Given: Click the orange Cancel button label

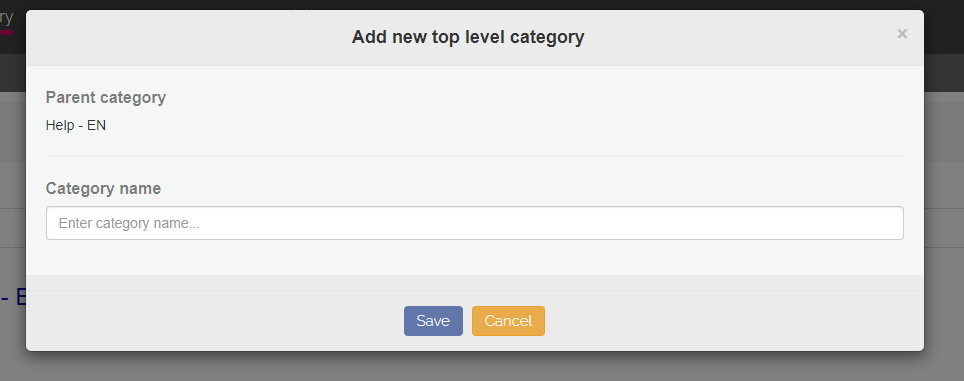Looking at the screenshot, I should pyautogui.click(x=508, y=321).
